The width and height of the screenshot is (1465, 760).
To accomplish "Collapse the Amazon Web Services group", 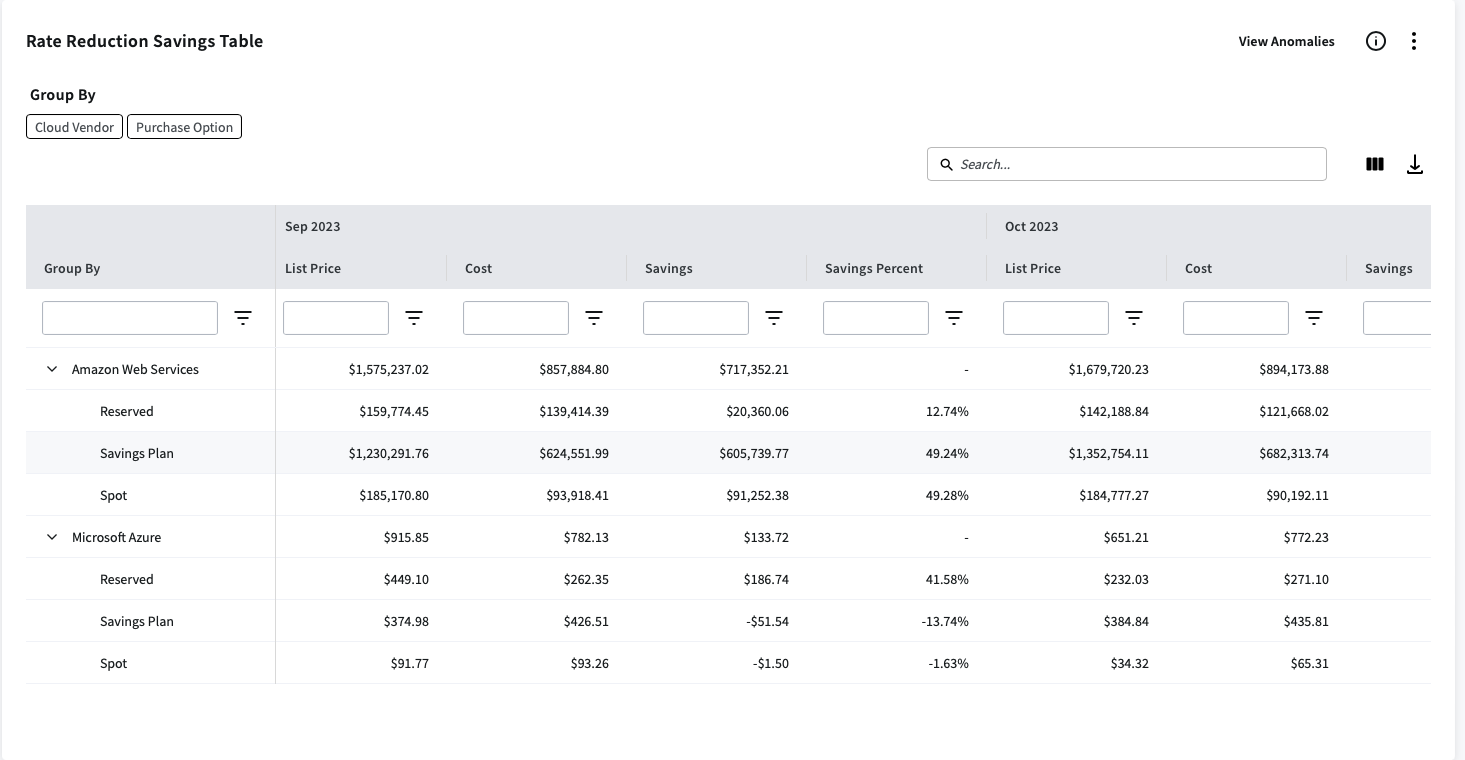I will point(52,369).
